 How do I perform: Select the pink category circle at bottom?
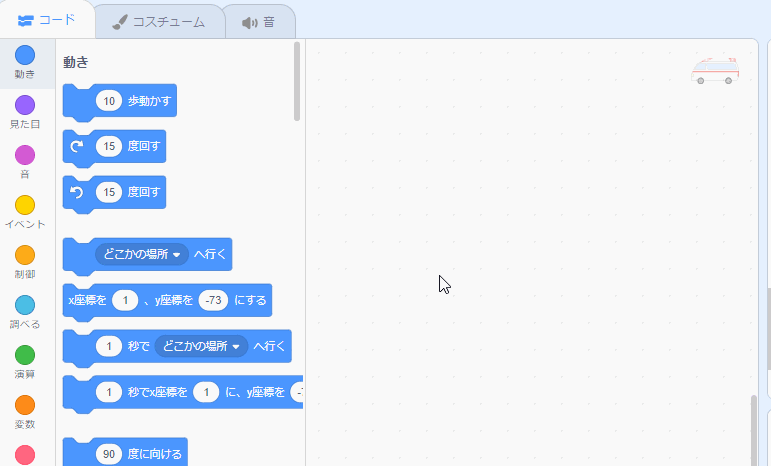coord(25,455)
